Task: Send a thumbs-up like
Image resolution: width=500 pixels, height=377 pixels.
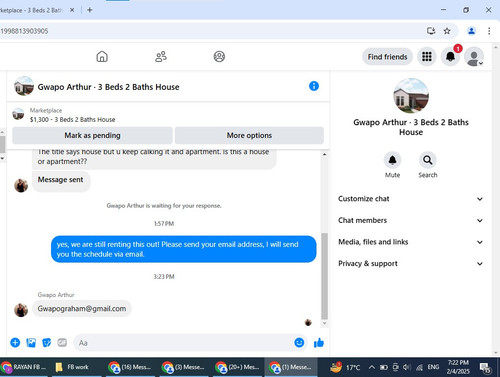Action: pyautogui.click(x=319, y=343)
